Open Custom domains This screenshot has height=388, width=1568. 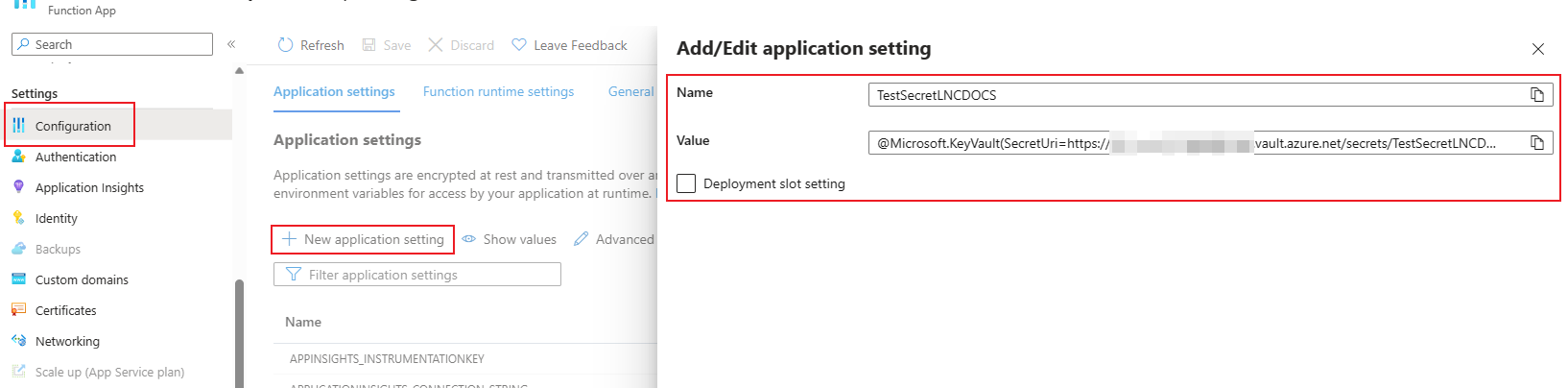pyautogui.click(x=82, y=279)
